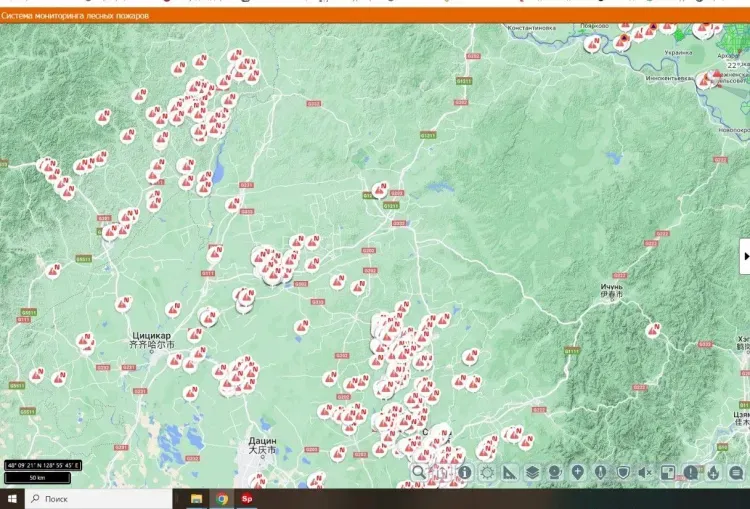This screenshot has width=750, height=509.
Task: Expand the side panel using right-edge arrow
Action: tap(744, 256)
